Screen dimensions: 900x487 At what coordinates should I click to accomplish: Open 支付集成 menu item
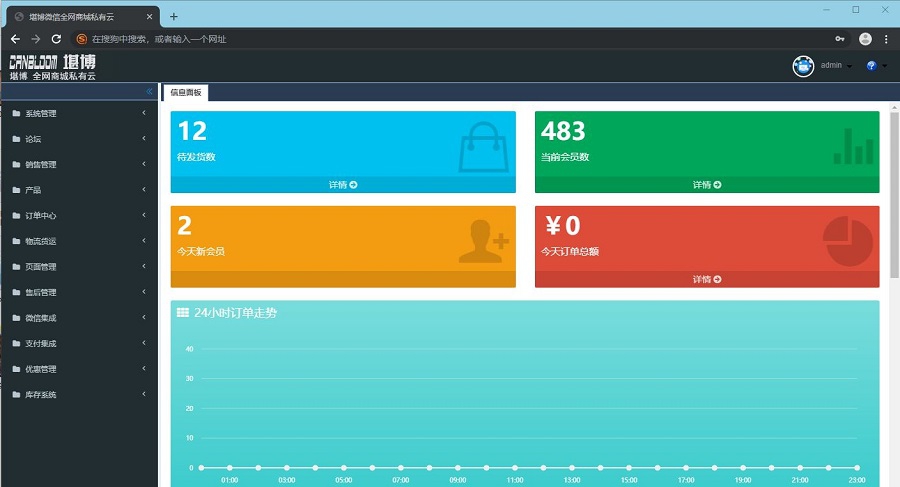[x=79, y=343]
